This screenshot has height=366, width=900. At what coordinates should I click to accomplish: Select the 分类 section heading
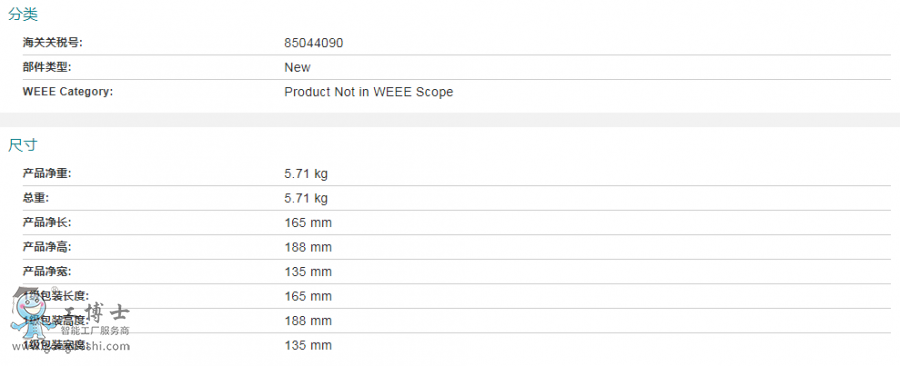point(22,15)
